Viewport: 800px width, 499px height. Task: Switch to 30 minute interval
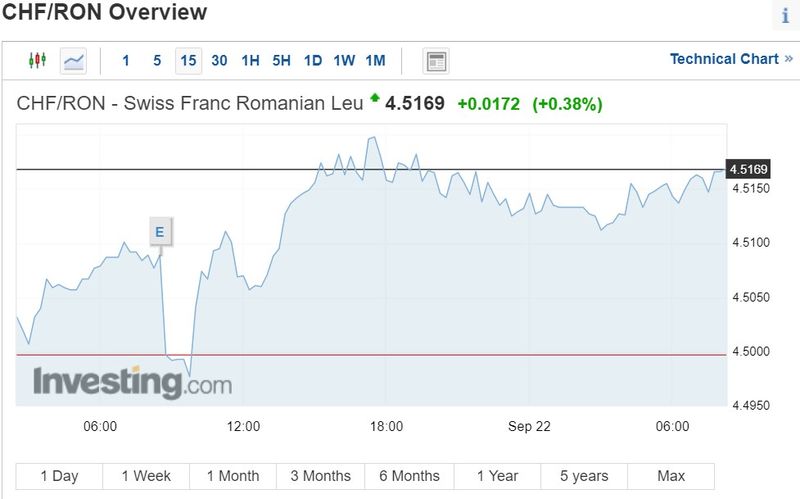219,61
